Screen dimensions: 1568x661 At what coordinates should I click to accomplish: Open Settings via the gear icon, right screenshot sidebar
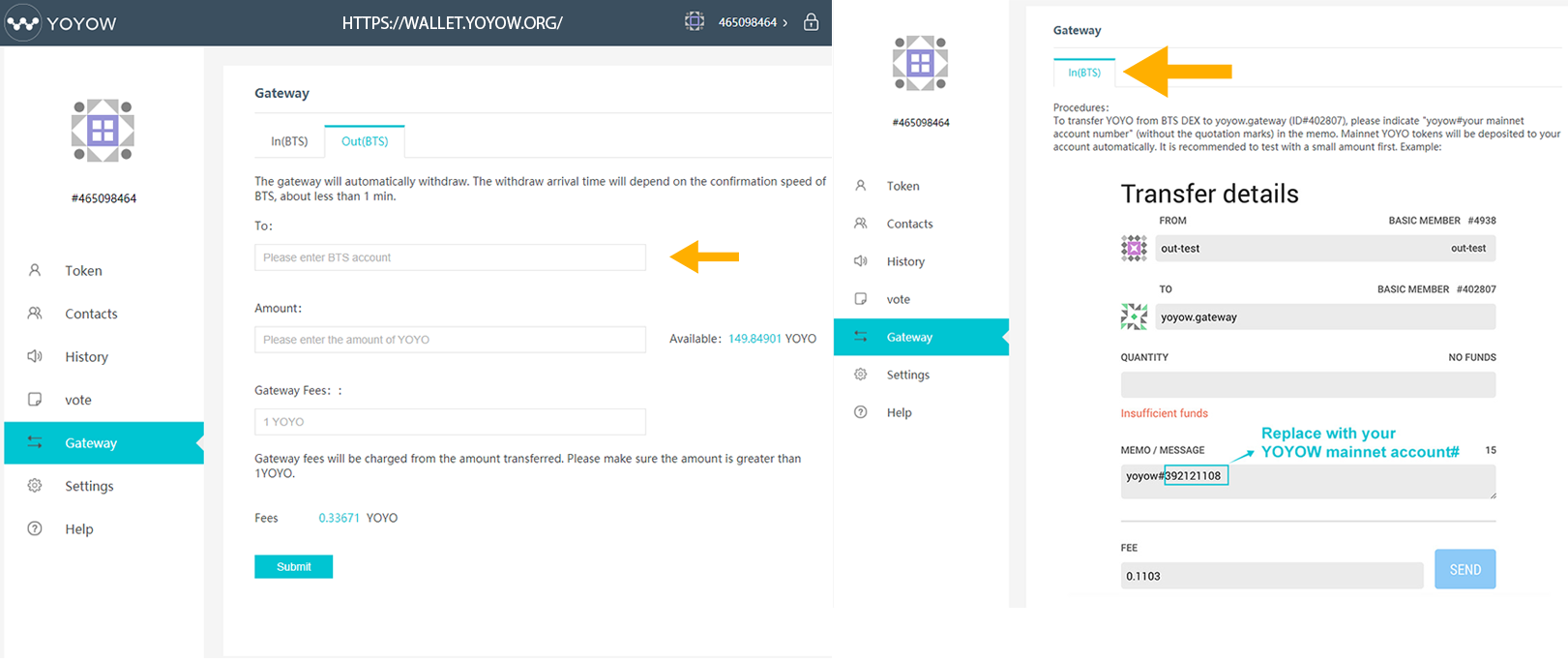(860, 375)
